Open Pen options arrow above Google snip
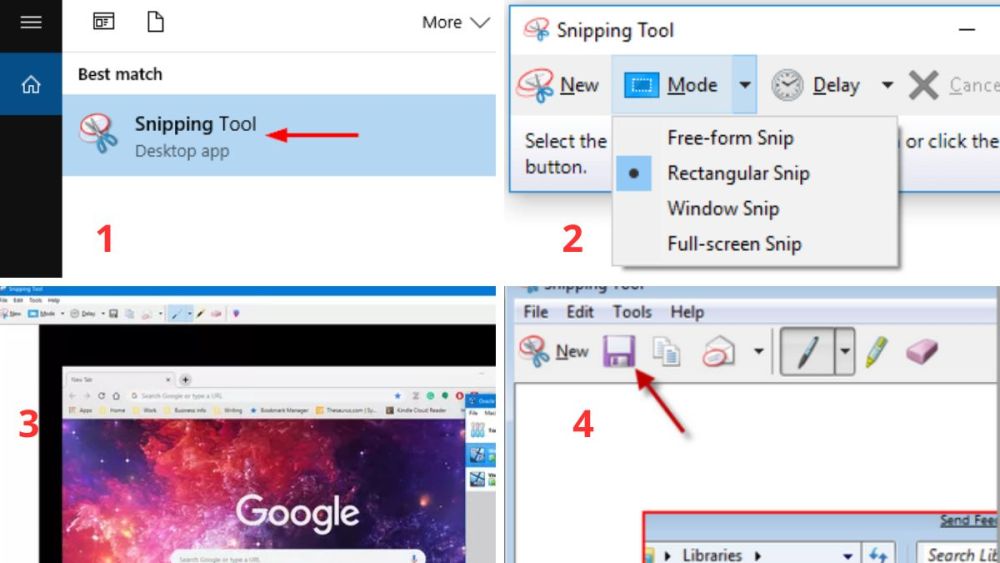The width and height of the screenshot is (1000, 563). pyautogui.click(x=189, y=314)
